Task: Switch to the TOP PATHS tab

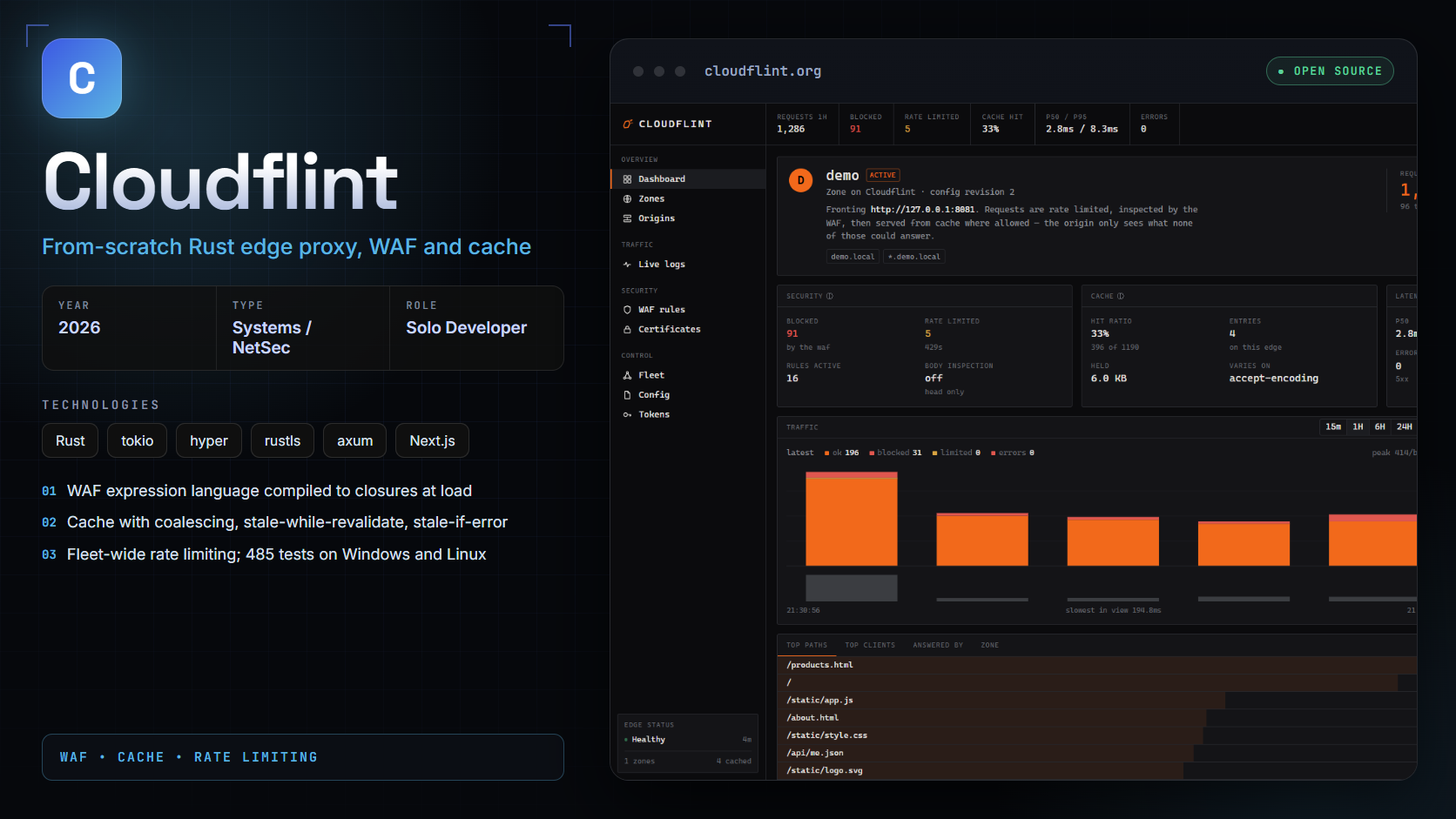Action: click(x=806, y=645)
